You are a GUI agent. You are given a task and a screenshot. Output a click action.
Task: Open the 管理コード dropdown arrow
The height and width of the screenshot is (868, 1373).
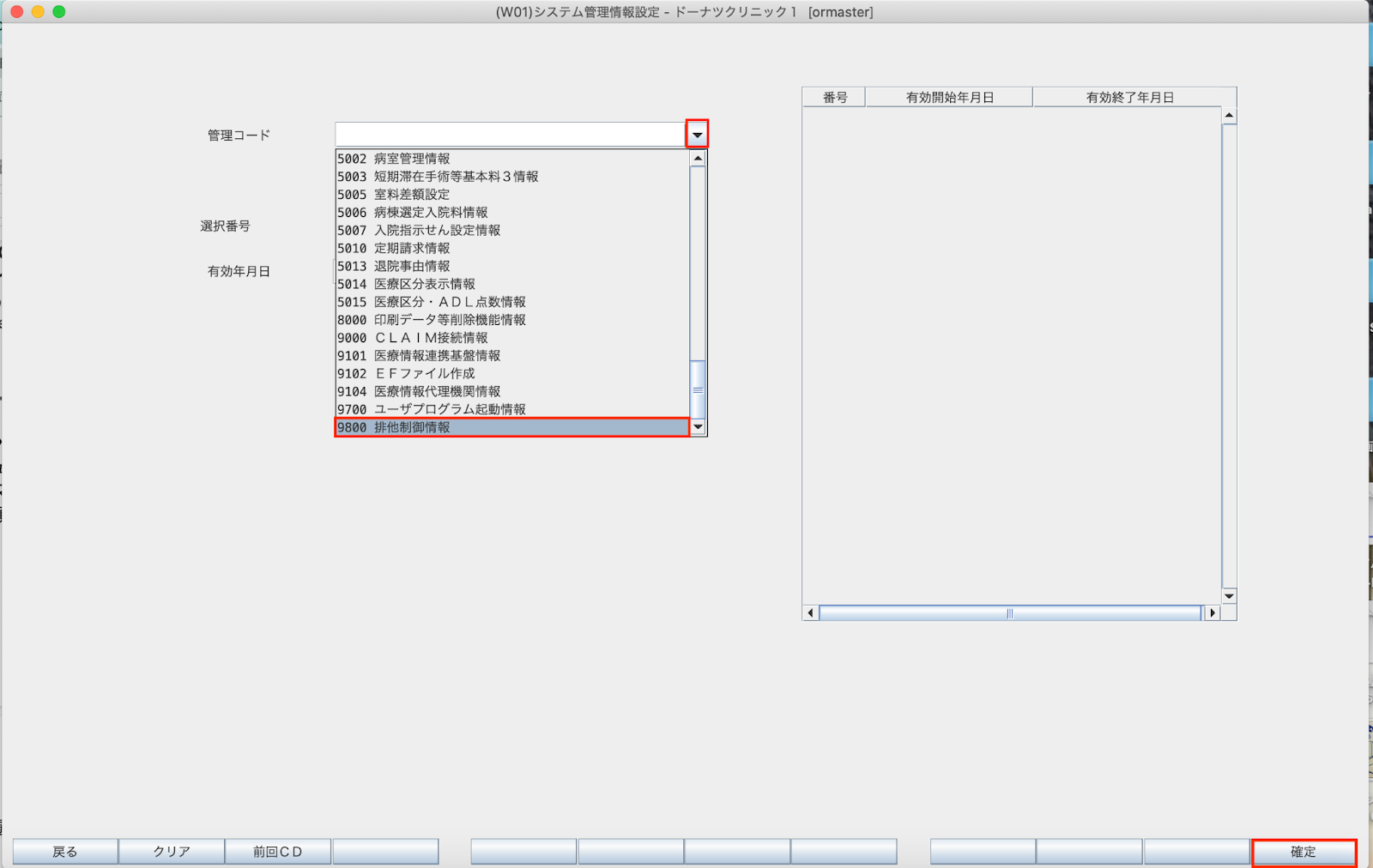697,135
